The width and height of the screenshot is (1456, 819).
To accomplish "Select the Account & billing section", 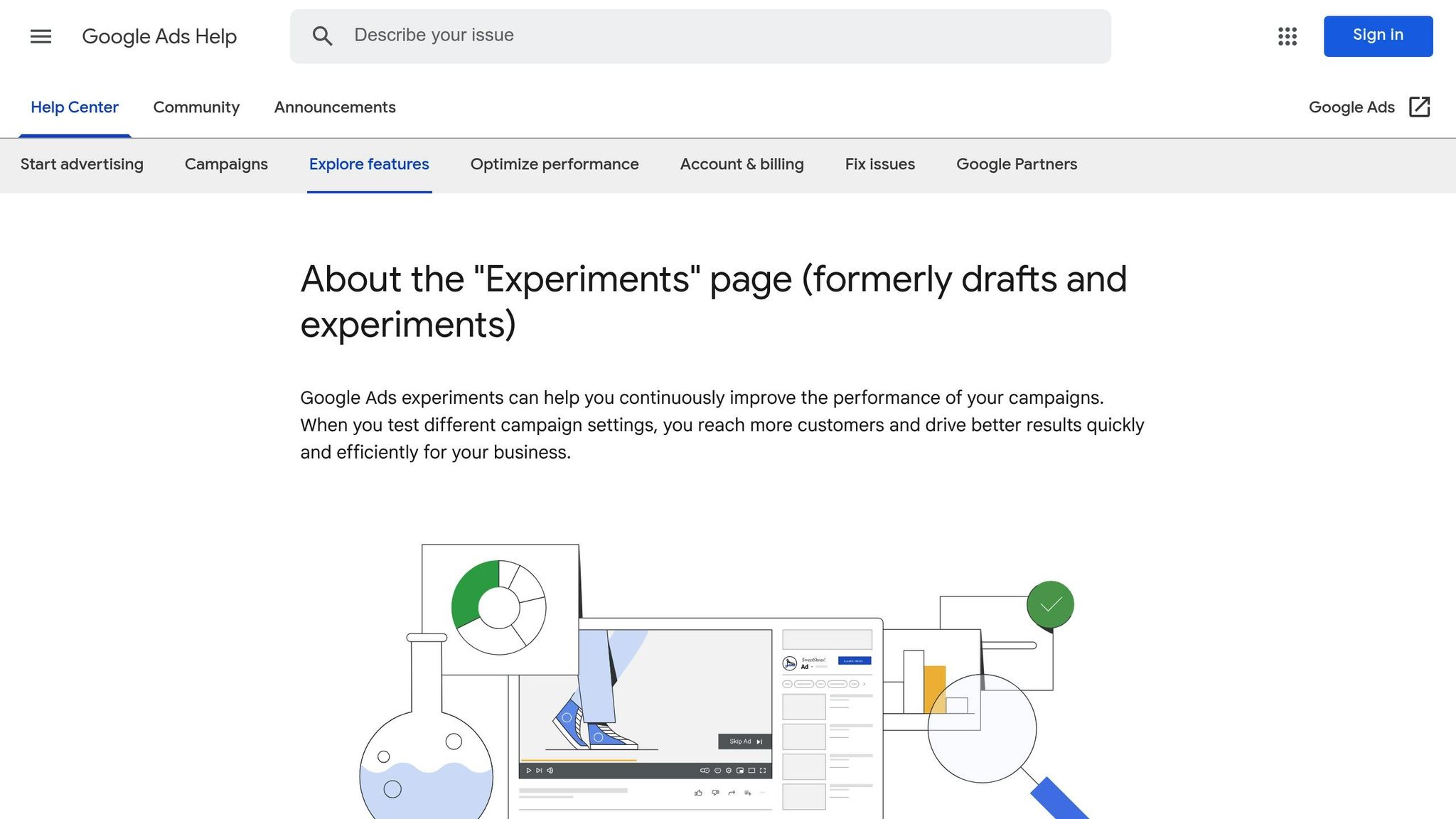I will (742, 164).
